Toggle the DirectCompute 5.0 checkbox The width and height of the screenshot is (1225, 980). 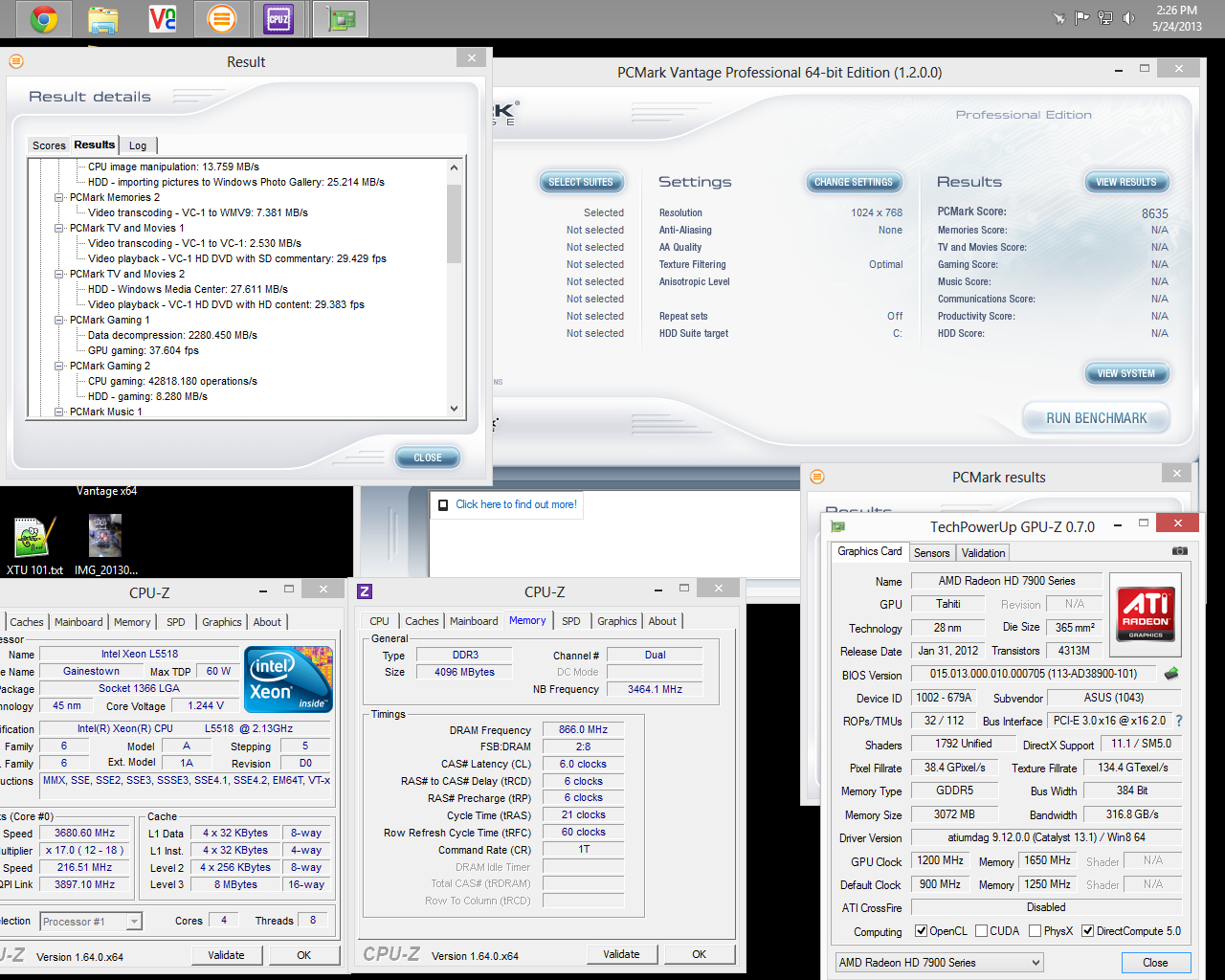(x=1087, y=931)
